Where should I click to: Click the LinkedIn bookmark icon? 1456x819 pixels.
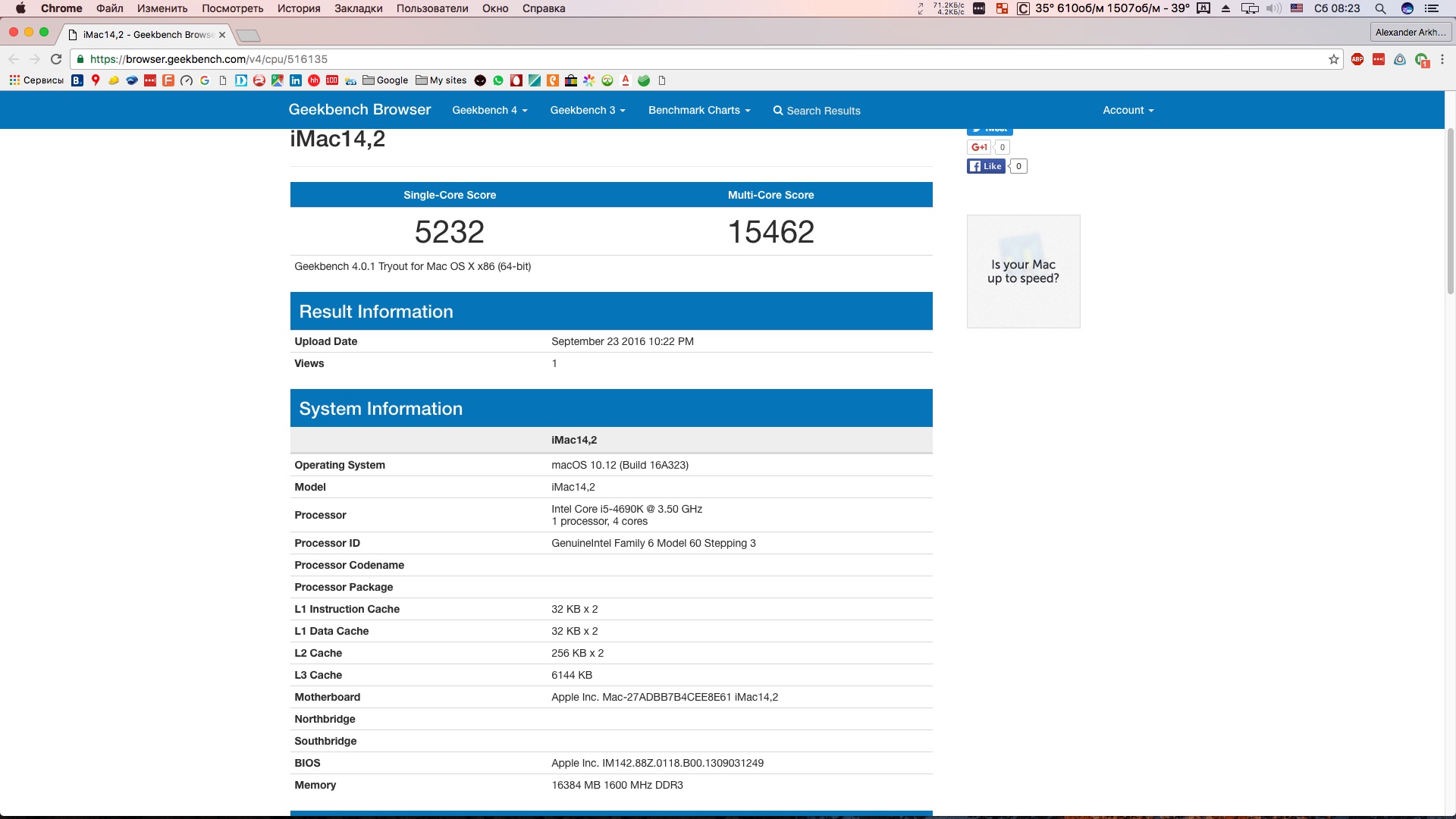296,80
